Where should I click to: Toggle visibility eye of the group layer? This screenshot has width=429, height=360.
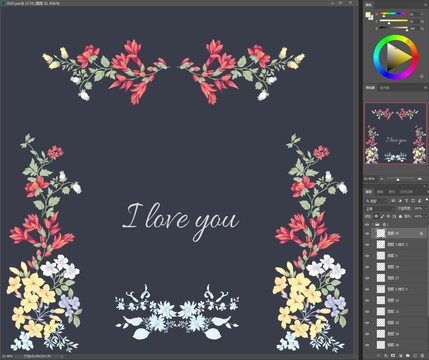coord(367,225)
